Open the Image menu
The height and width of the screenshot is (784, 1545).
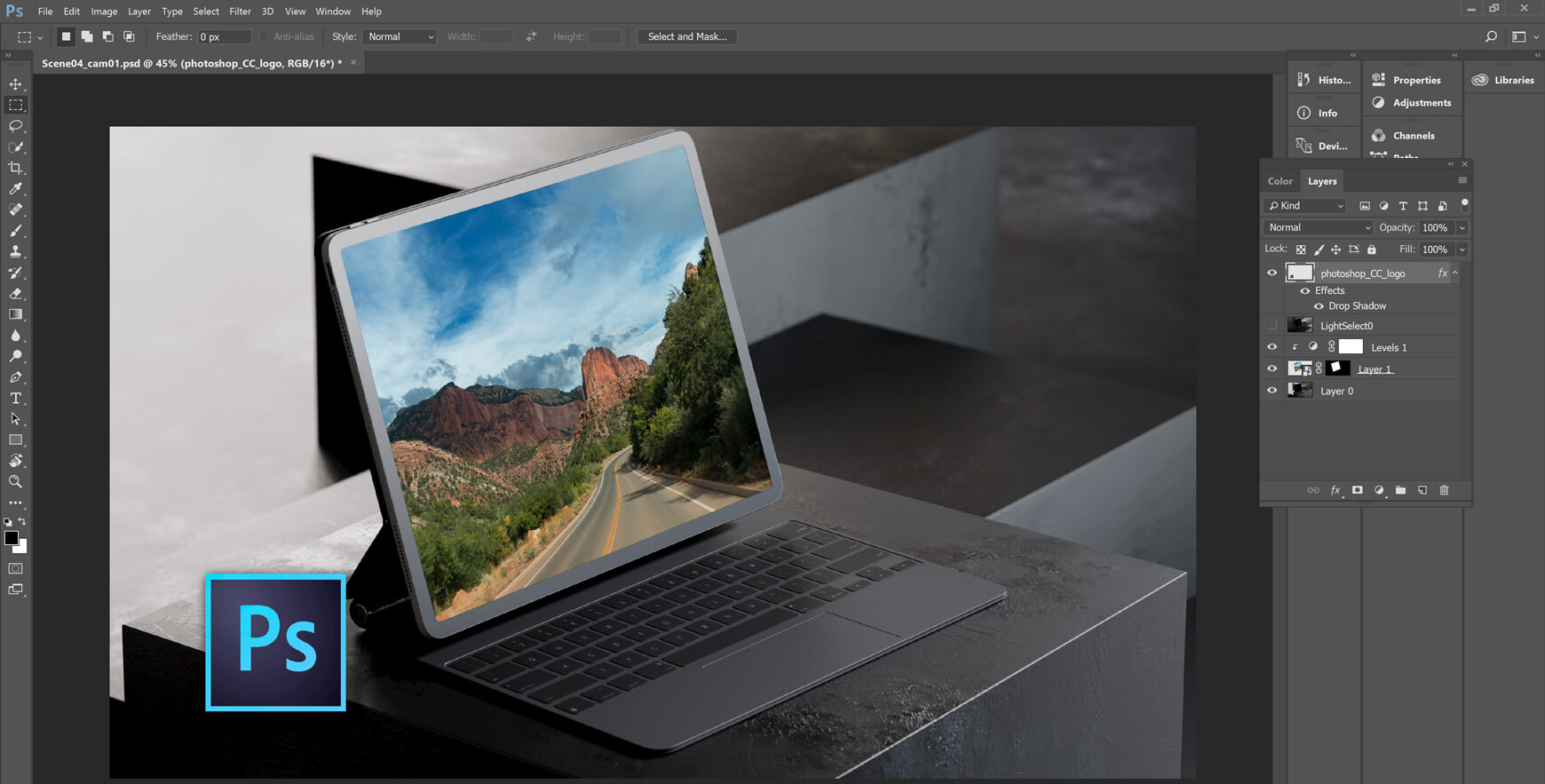click(x=104, y=12)
